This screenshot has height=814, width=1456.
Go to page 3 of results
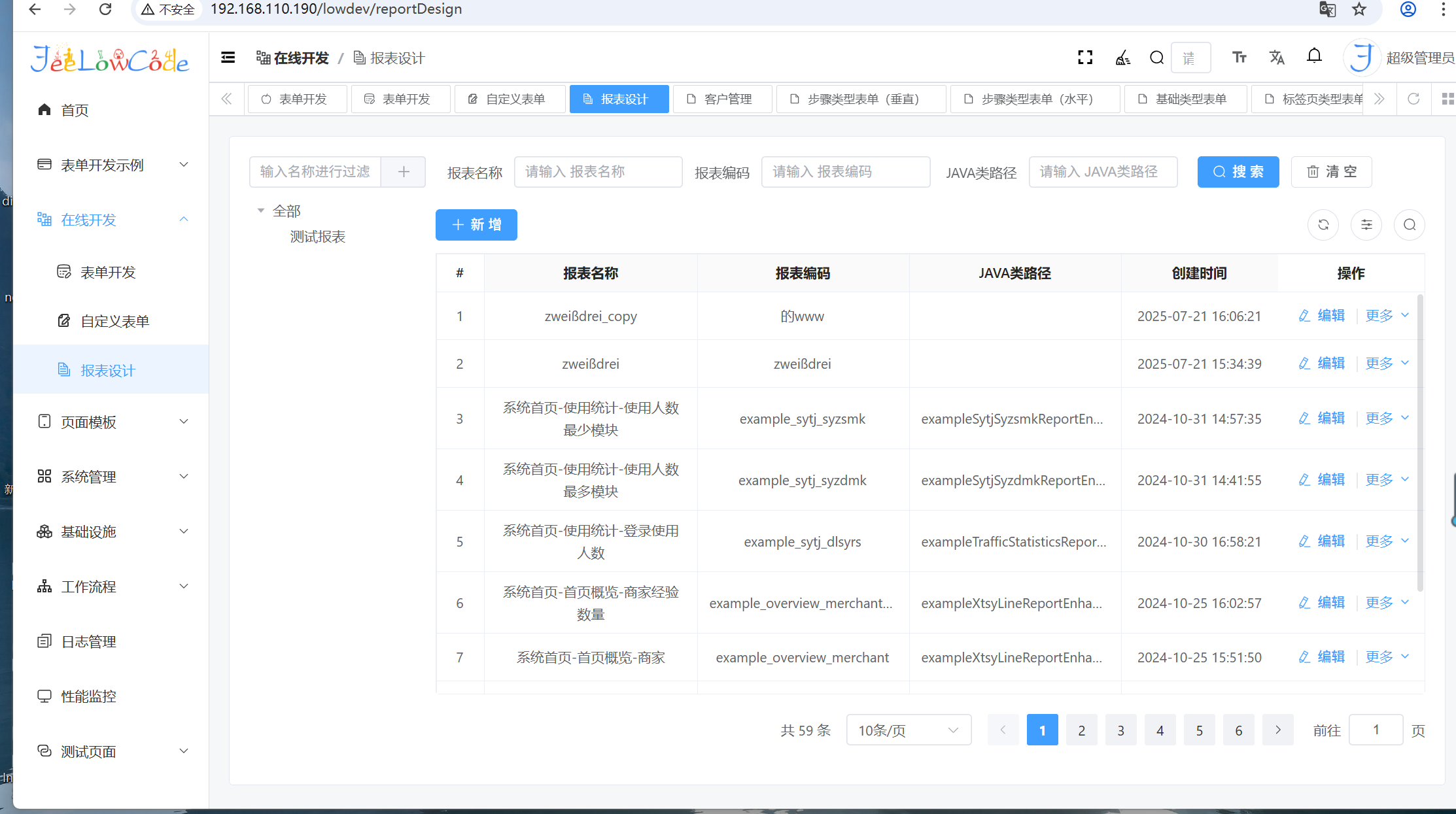point(1120,730)
